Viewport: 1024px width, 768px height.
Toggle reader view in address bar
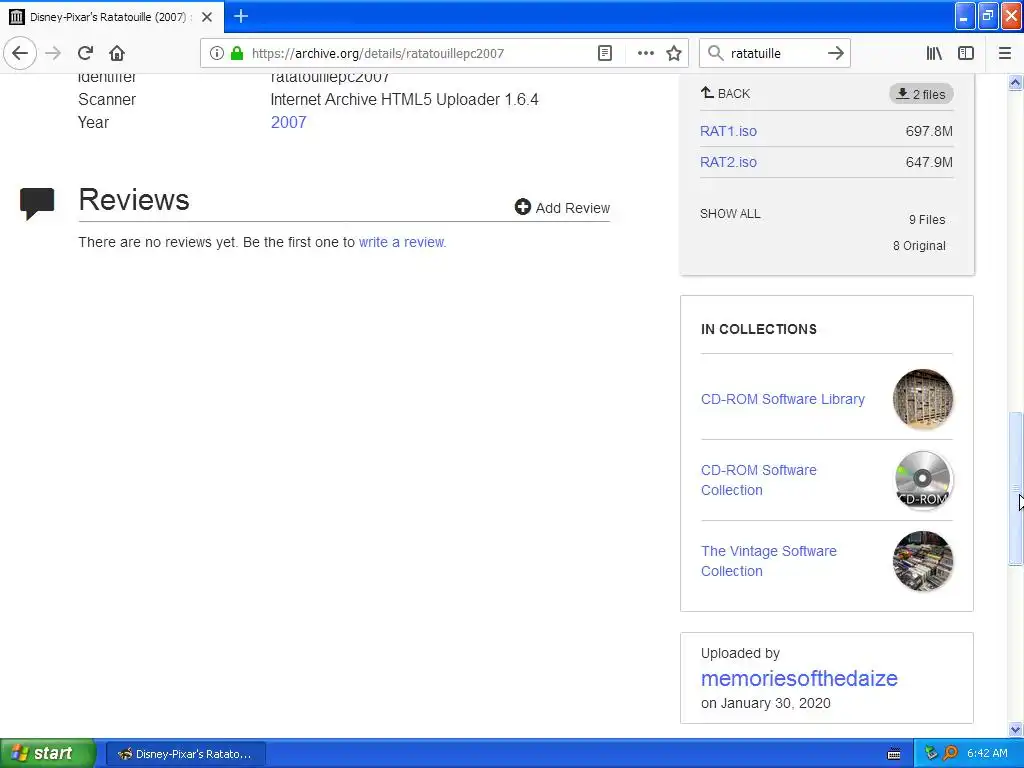[x=605, y=54]
